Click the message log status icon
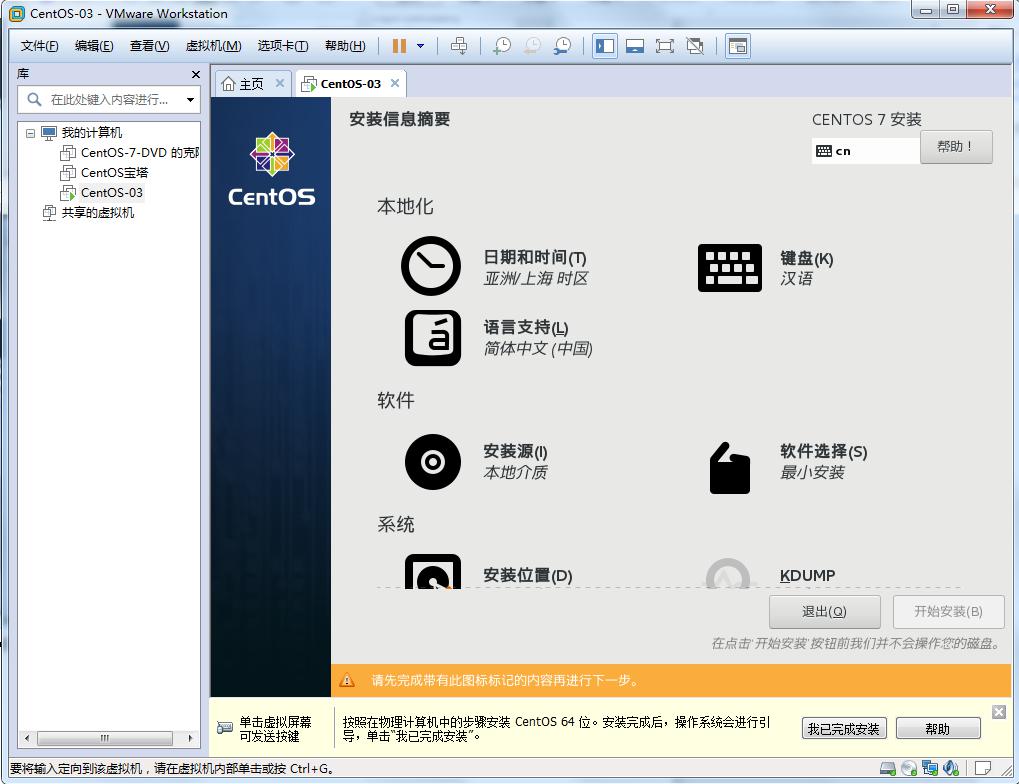Image resolution: width=1019 pixels, height=784 pixels. tap(983, 768)
